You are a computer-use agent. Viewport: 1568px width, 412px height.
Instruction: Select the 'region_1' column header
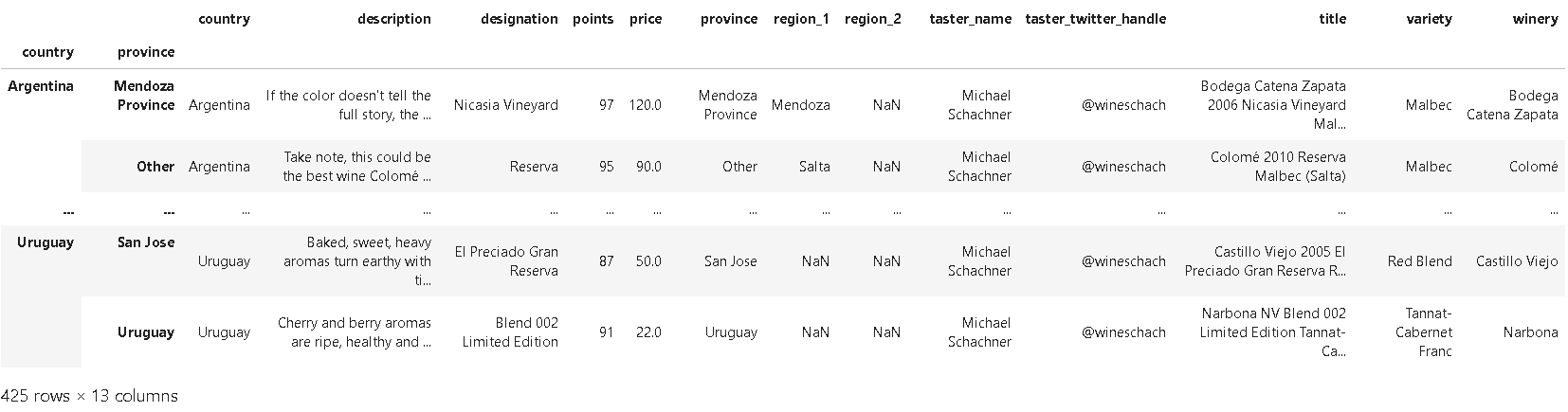pyautogui.click(x=801, y=19)
